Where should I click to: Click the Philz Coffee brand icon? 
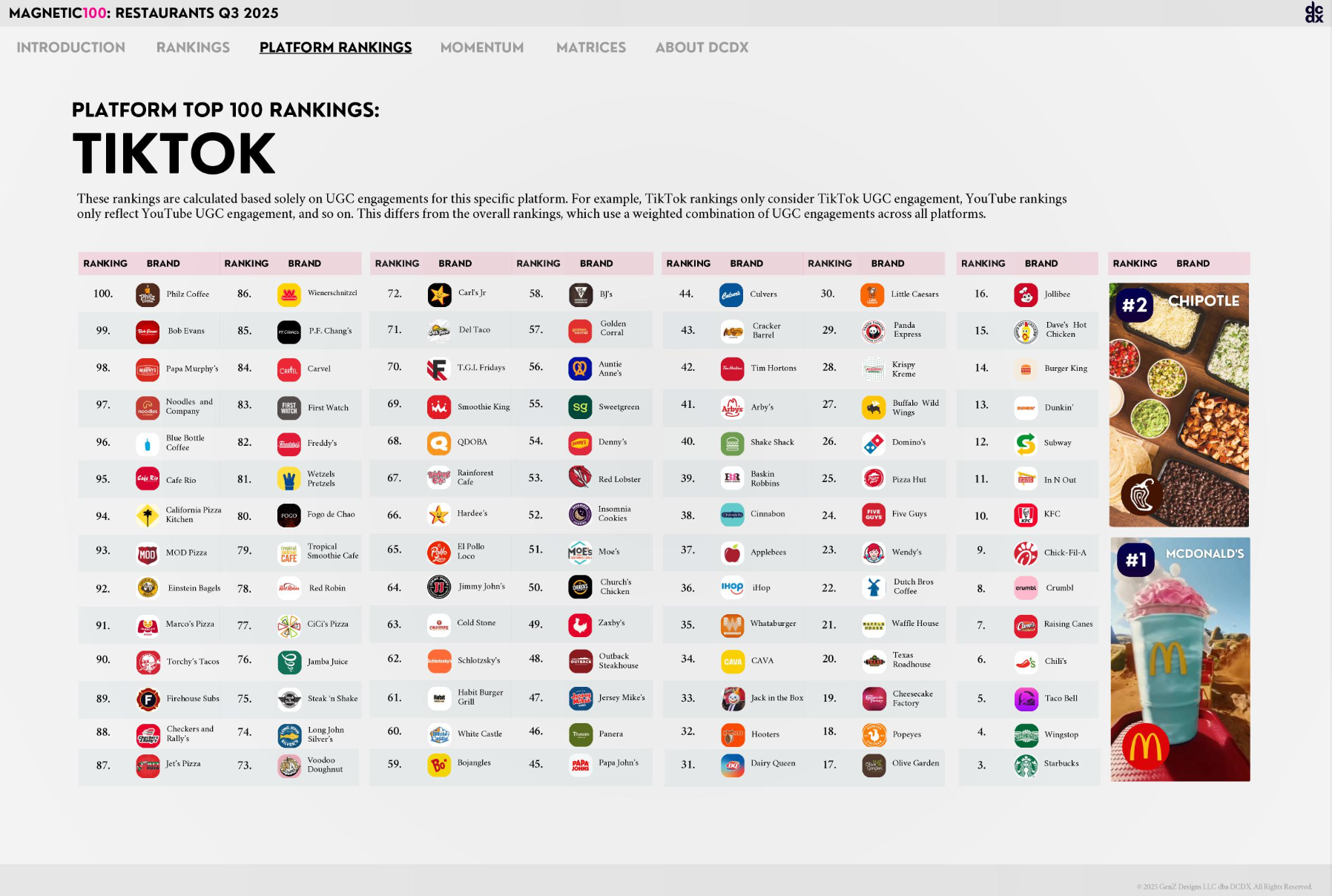point(148,294)
